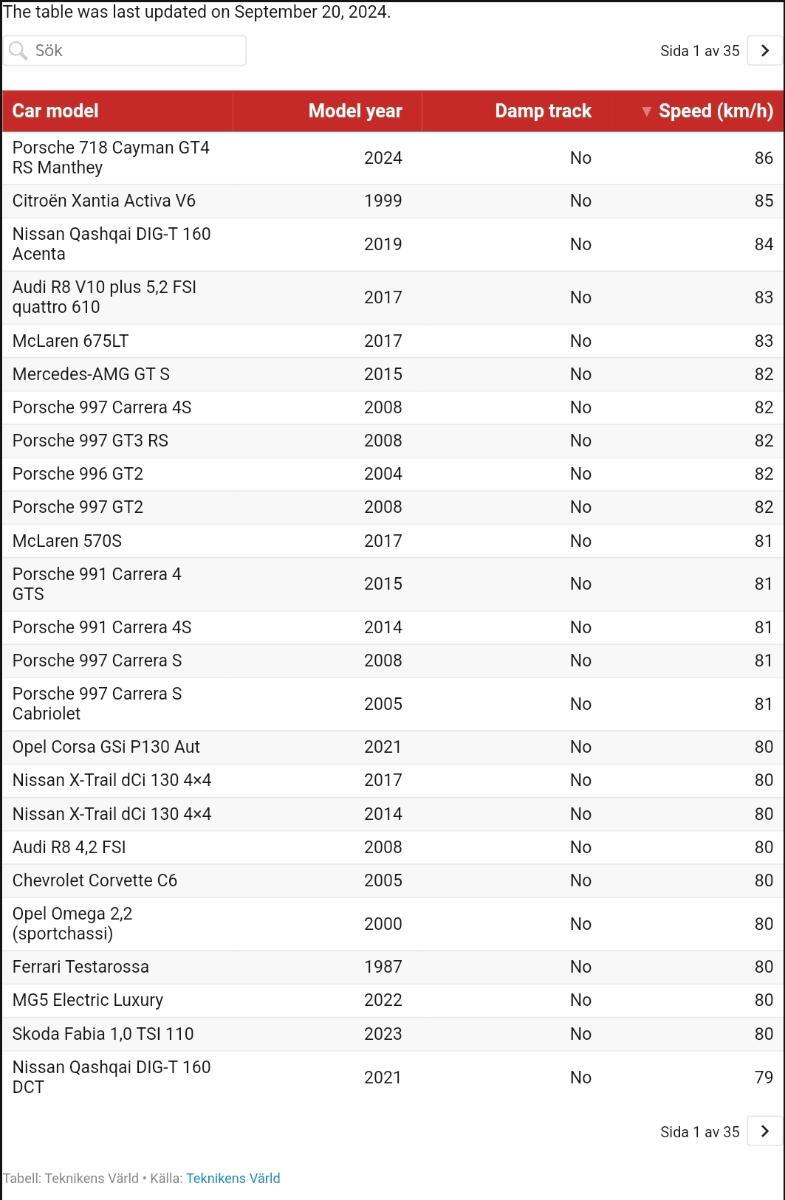
Task: Click the Speed column sort arrow
Action: (646, 111)
